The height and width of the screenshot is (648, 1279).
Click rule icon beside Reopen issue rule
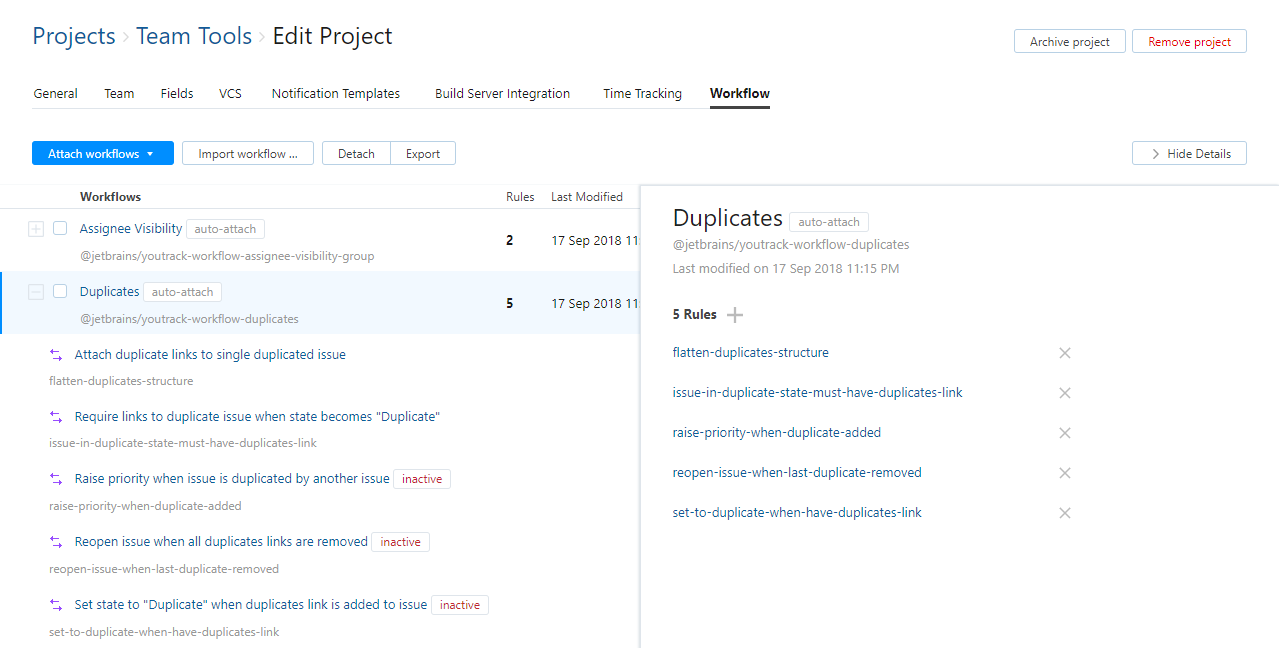(x=56, y=542)
